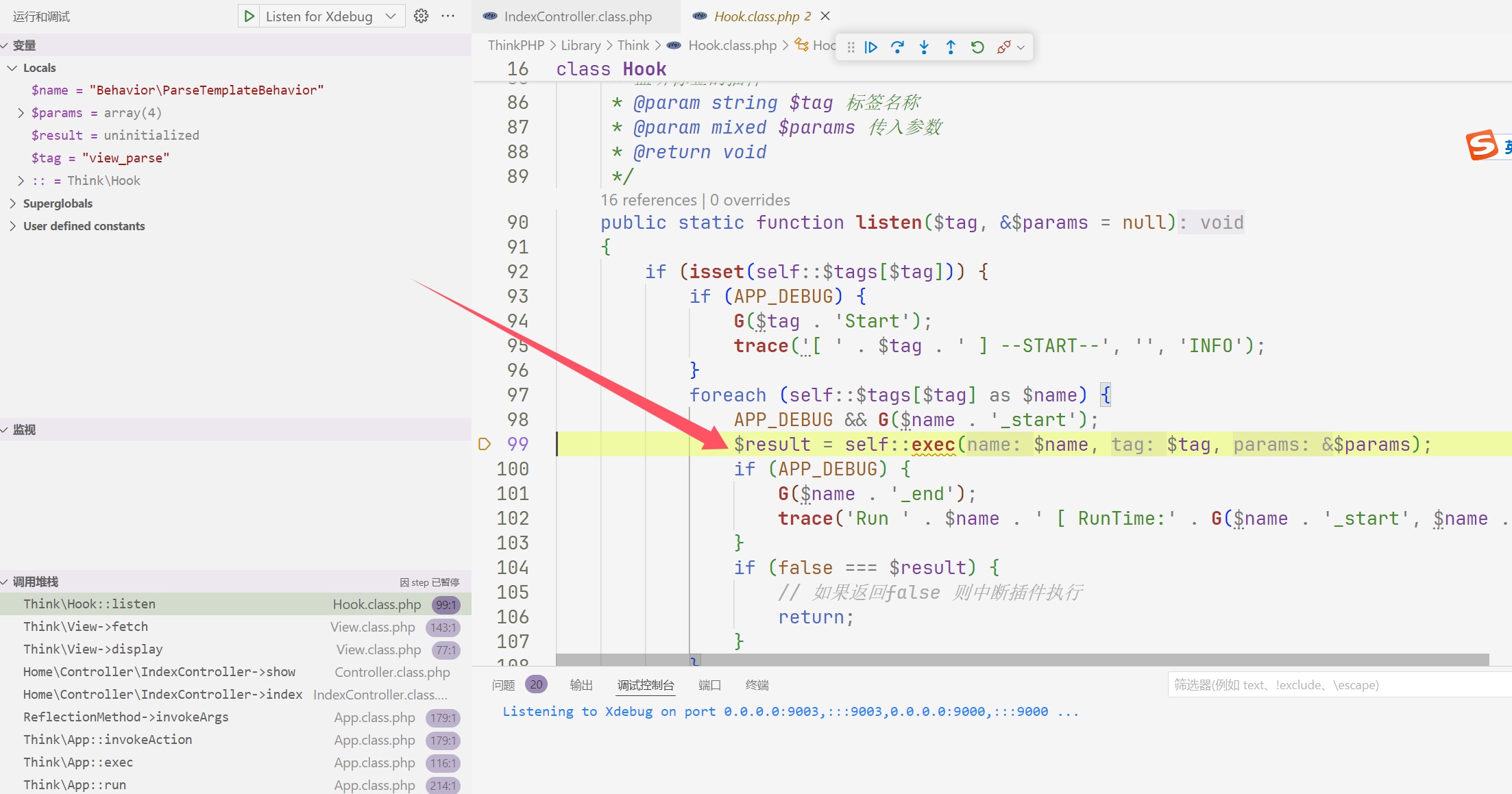Open the 问题 problems panel tab

(x=504, y=685)
